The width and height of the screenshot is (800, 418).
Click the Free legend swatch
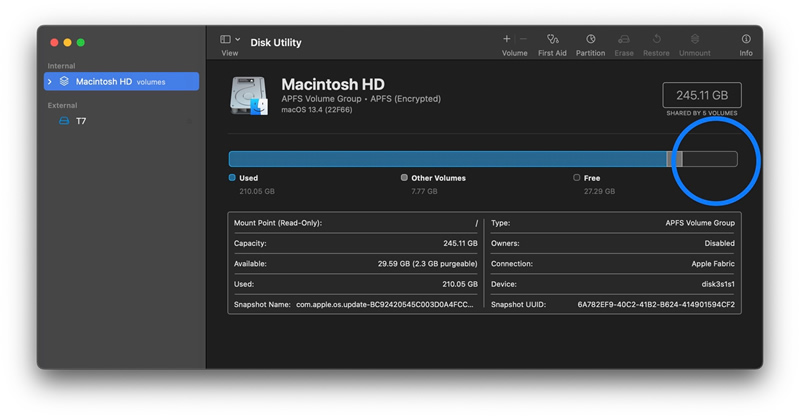click(x=577, y=178)
